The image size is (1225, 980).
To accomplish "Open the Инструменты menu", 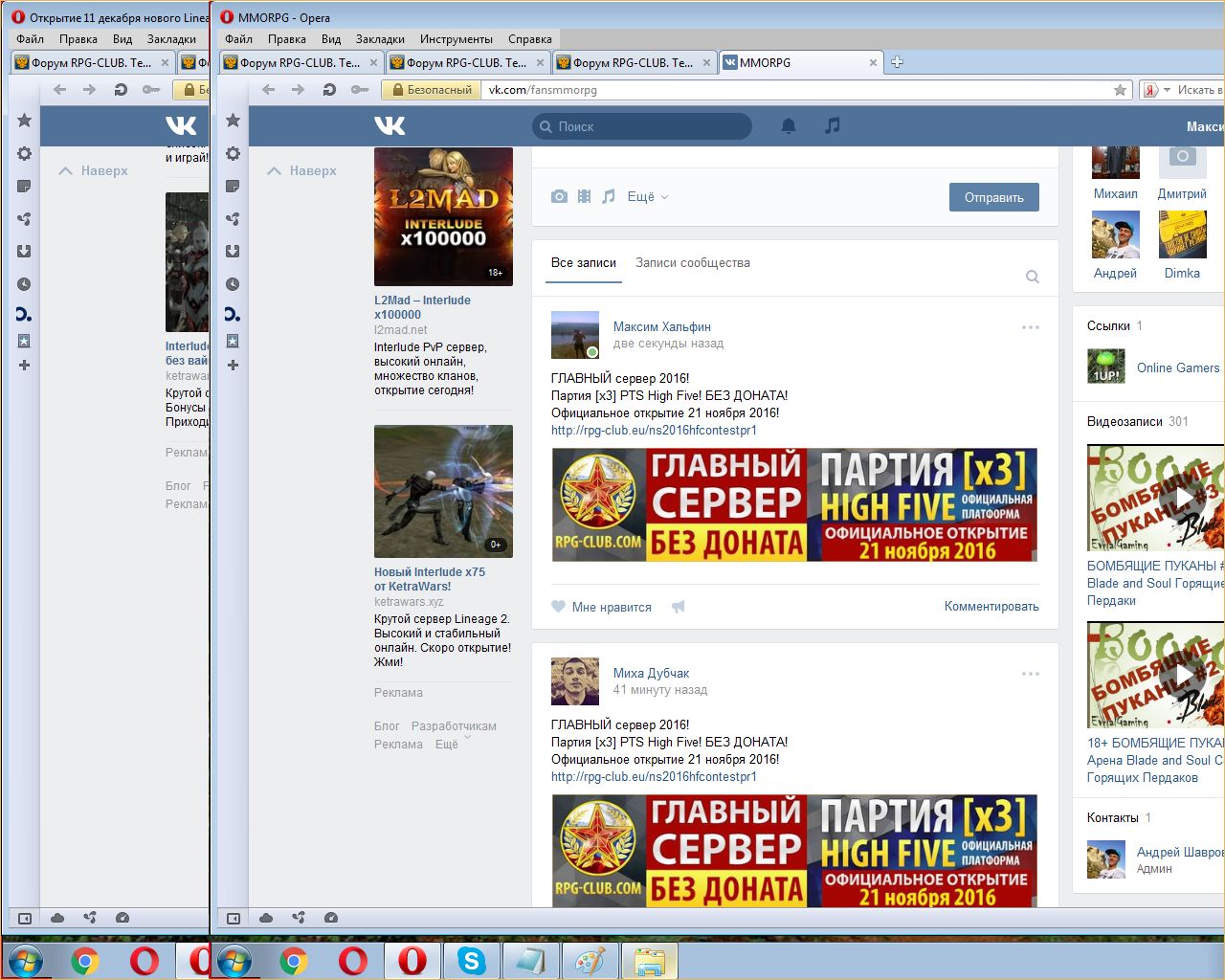I will coord(456,39).
